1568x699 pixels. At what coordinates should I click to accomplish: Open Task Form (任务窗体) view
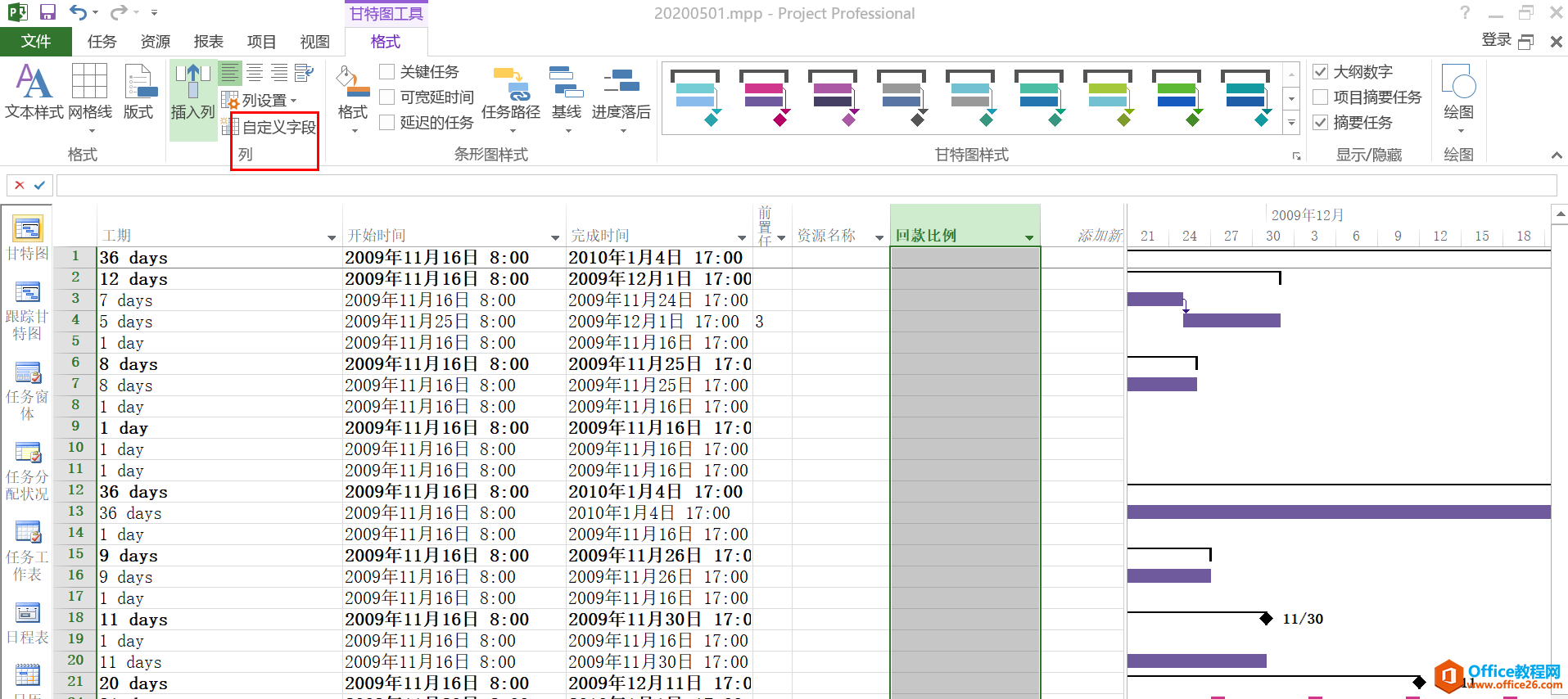[x=27, y=390]
